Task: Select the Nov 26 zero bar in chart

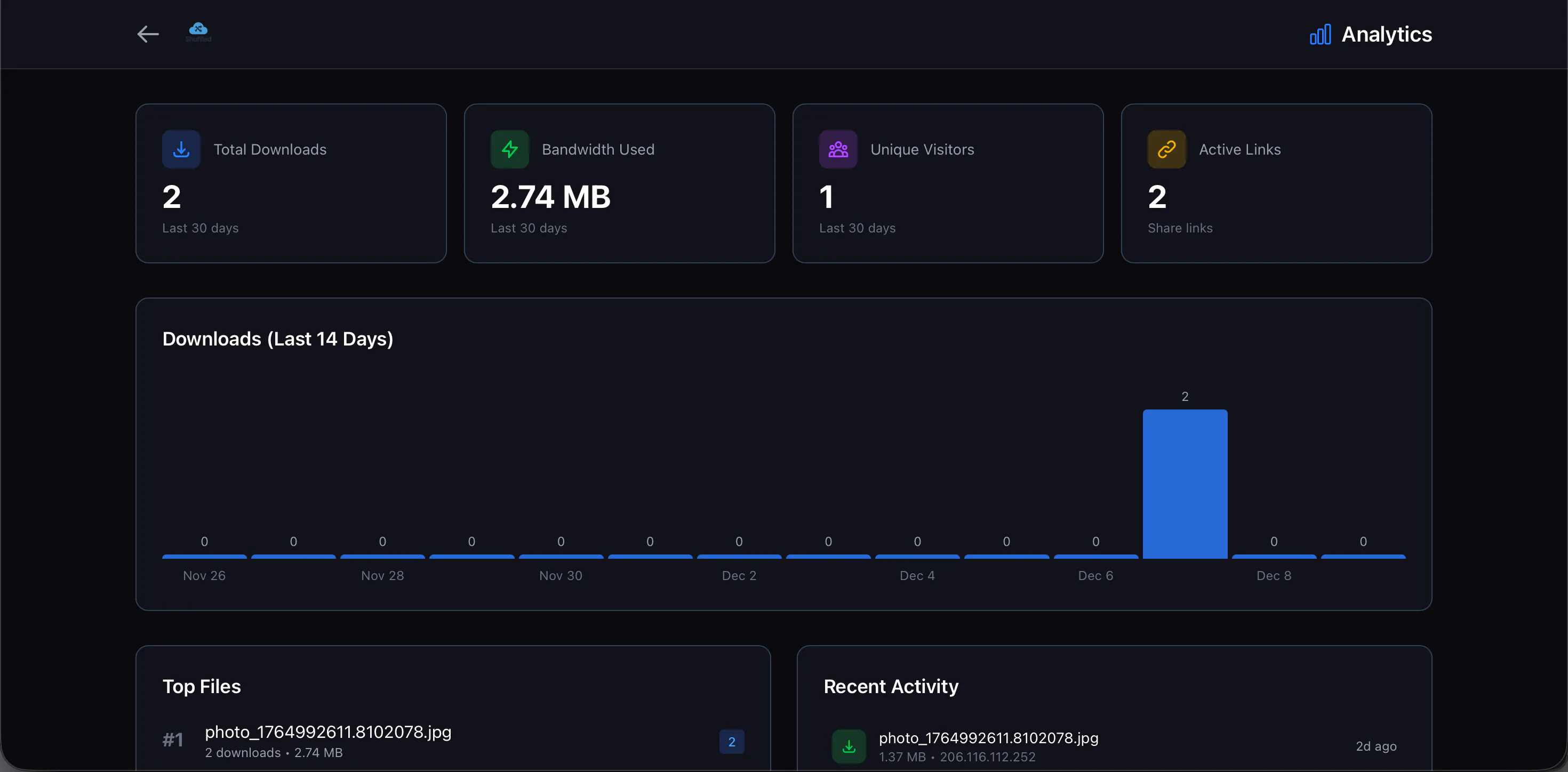Action: click(x=204, y=556)
